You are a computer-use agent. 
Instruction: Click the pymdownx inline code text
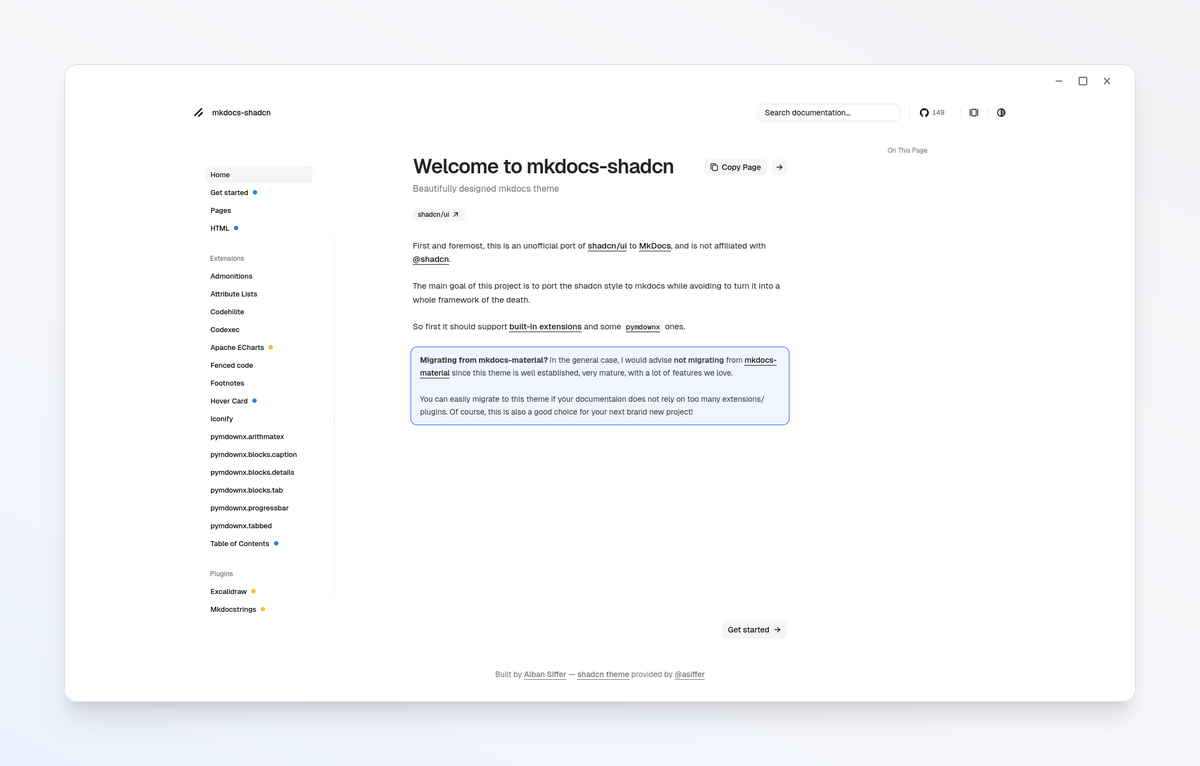(x=643, y=327)
